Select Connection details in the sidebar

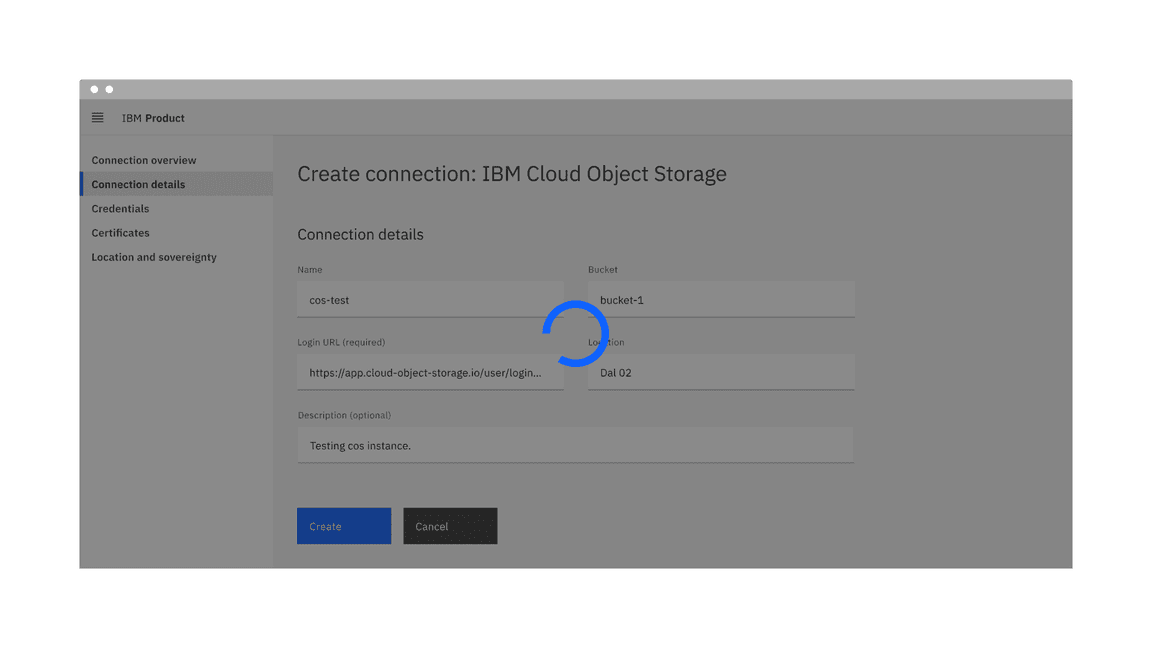coord(138,184)
